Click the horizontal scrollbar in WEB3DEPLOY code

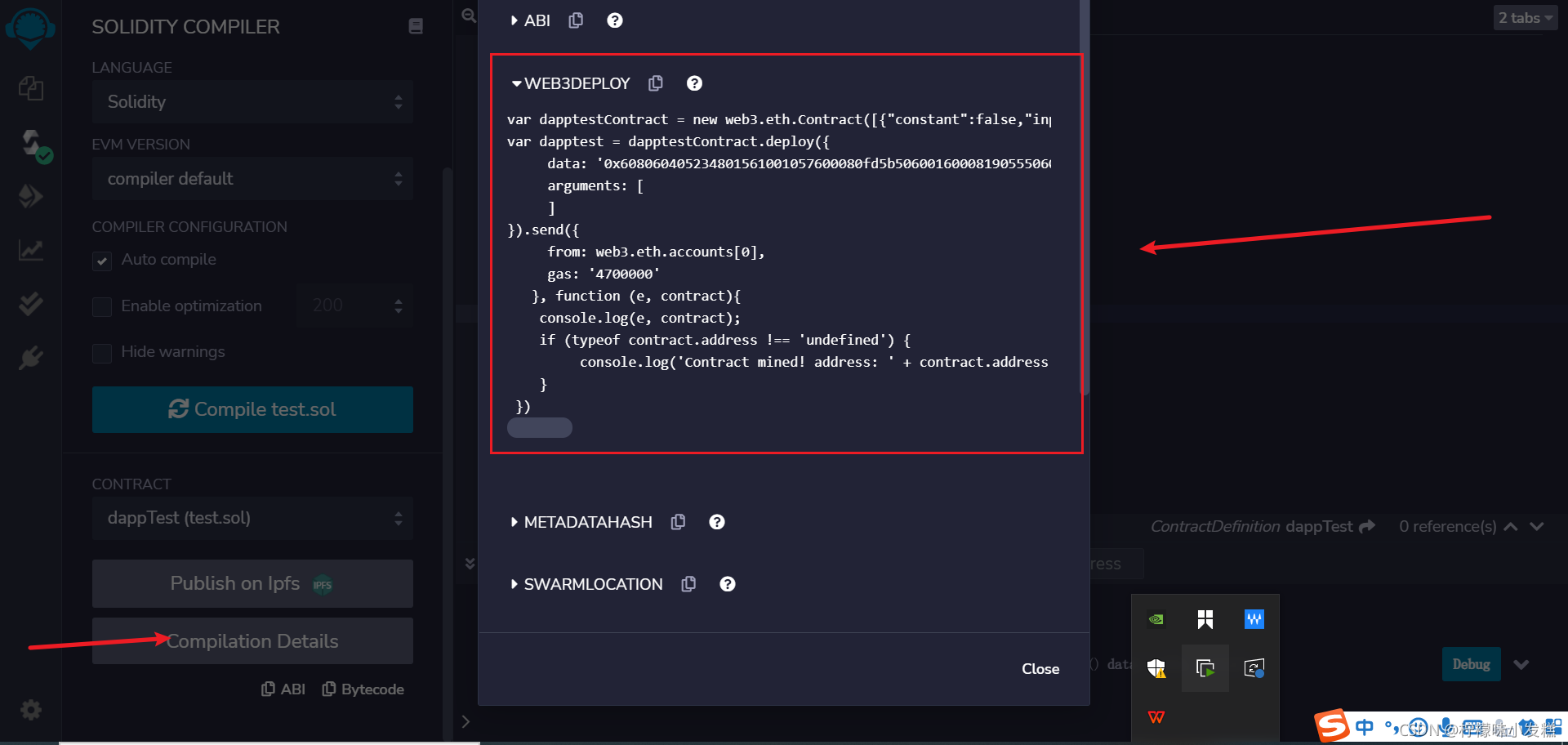[x=540, y=427]
